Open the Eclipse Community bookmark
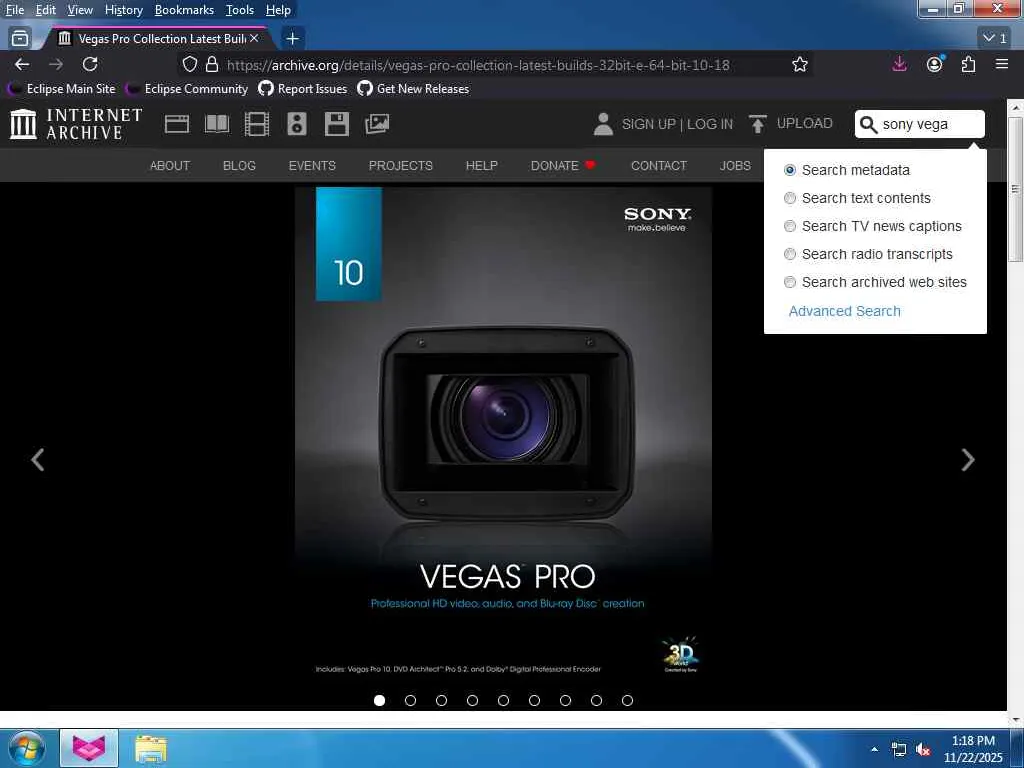This screenshot has height=768, width=1024. (x=187, y=88)
